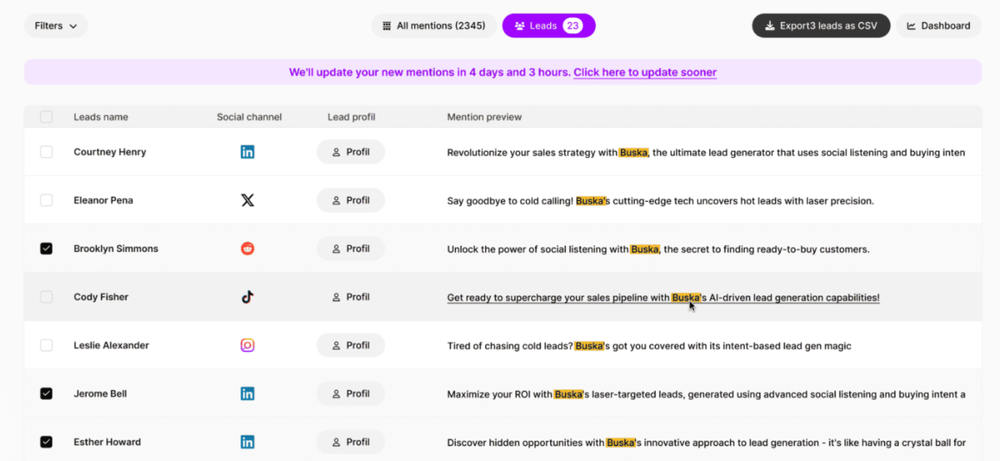Click the All mentions grid icon
This screenshot has width=1000, height=461.
386,26
